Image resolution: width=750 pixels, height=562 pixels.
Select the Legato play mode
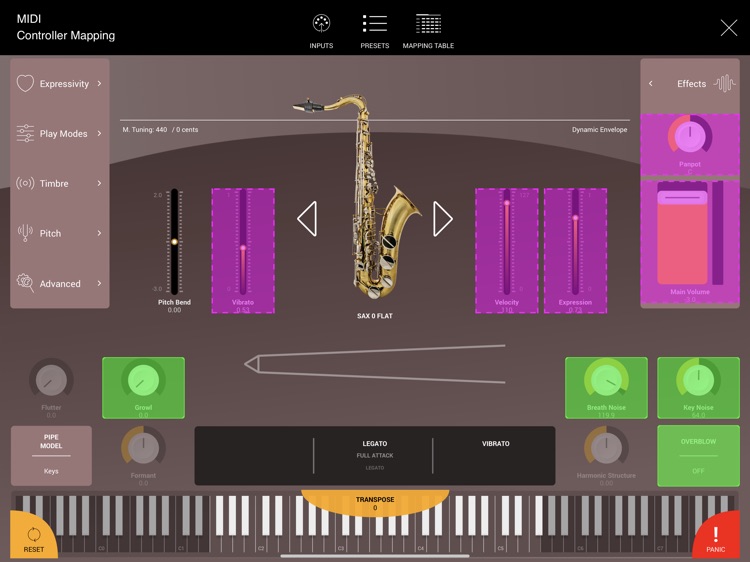(x=375, y=444)
